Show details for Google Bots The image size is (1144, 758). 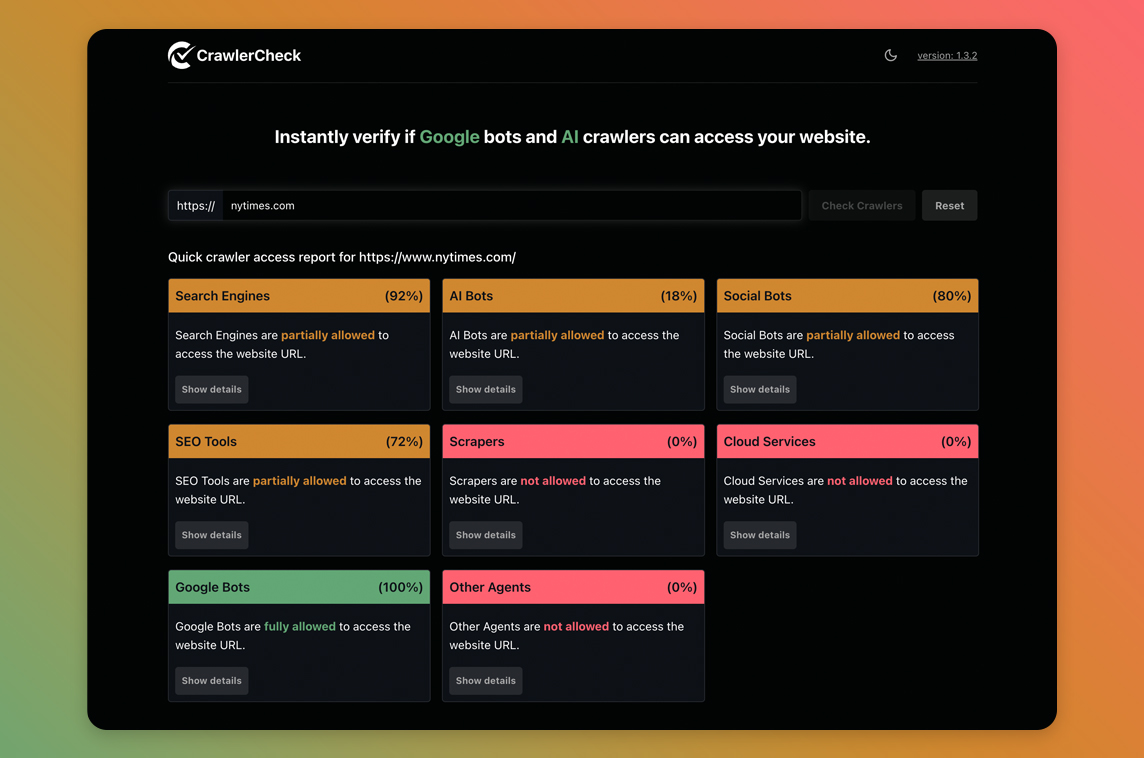(x=212, y=681)
